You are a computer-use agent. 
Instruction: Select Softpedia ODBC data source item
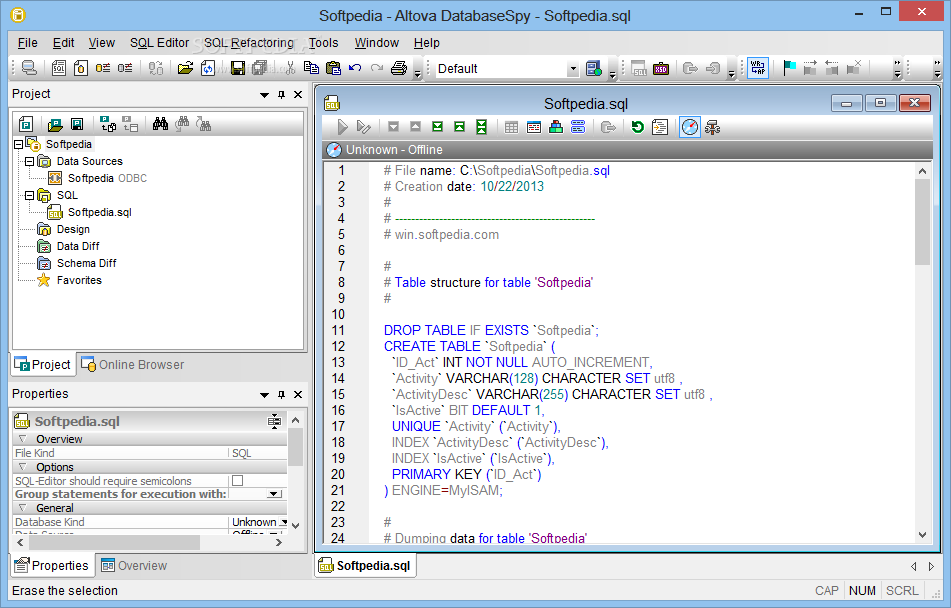tap(97, 178)
